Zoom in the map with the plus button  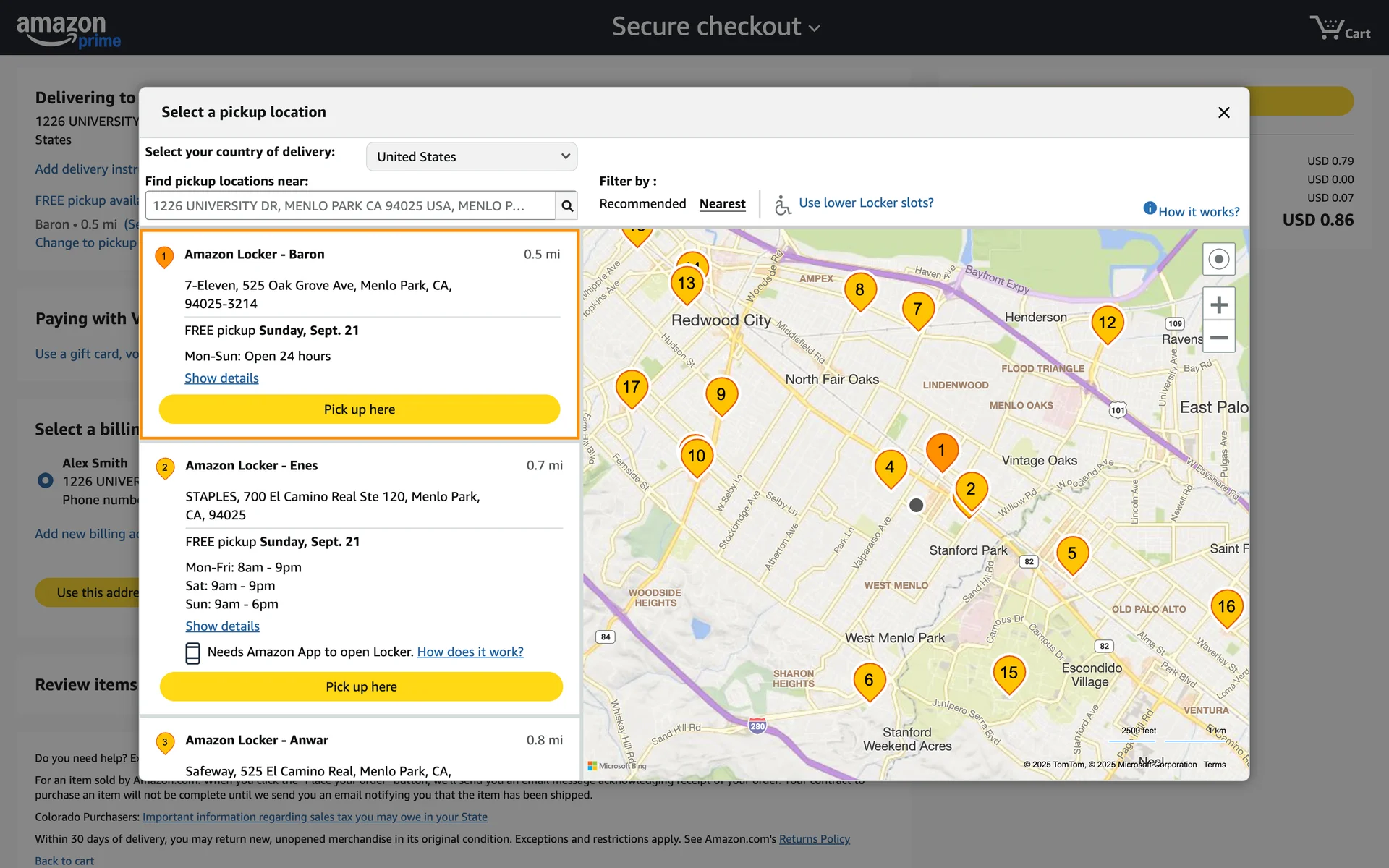pyautogui.click(x=1218, y=305)
